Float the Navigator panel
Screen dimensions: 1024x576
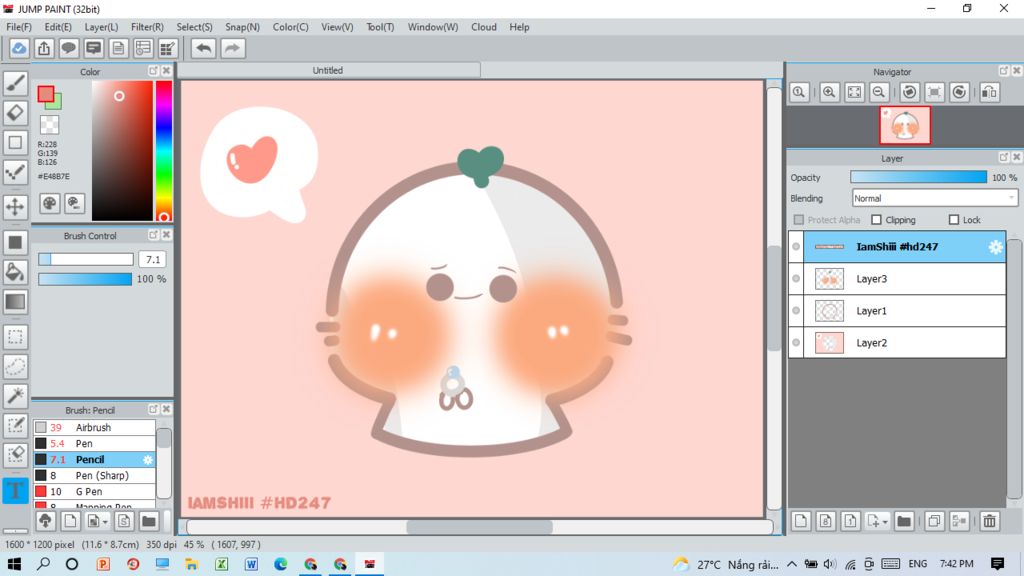click(x=1004, y=71)
